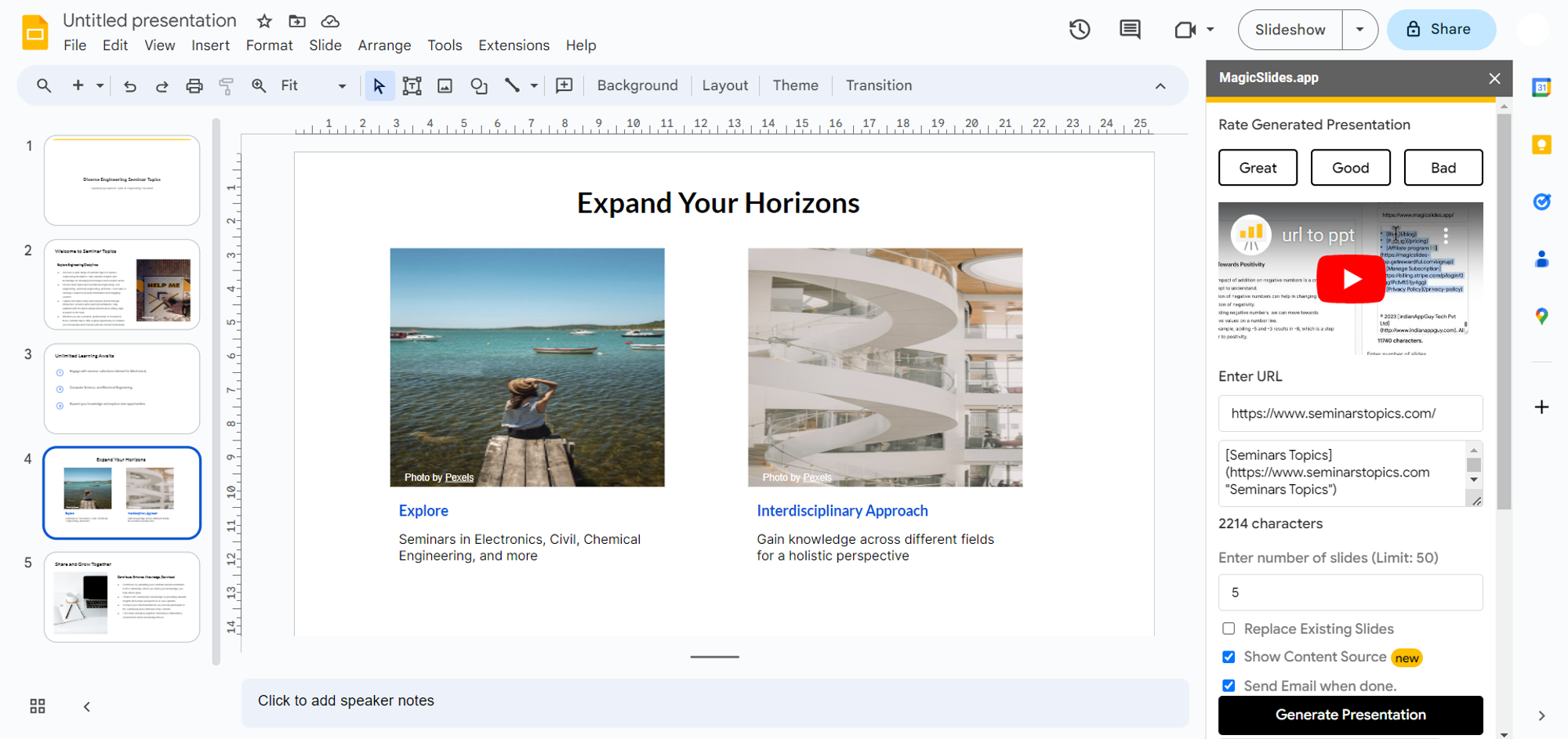Check the cloud document status icon
The height and width of the screenshot is (739, 1568).
(x=330, y=21)
